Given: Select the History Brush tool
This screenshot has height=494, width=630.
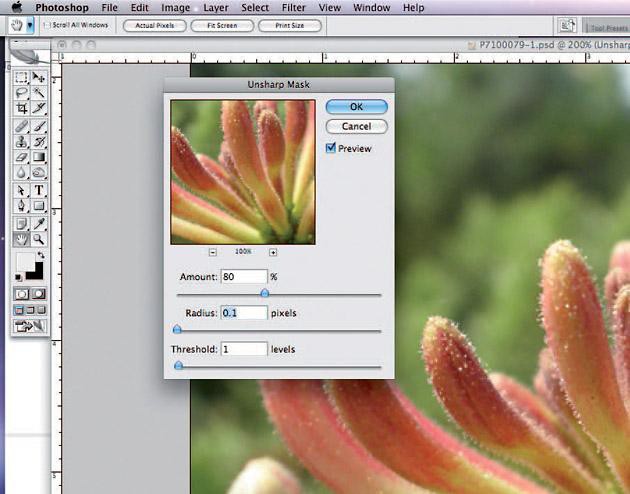Looking at the screenshot, I should coord(39,141).
